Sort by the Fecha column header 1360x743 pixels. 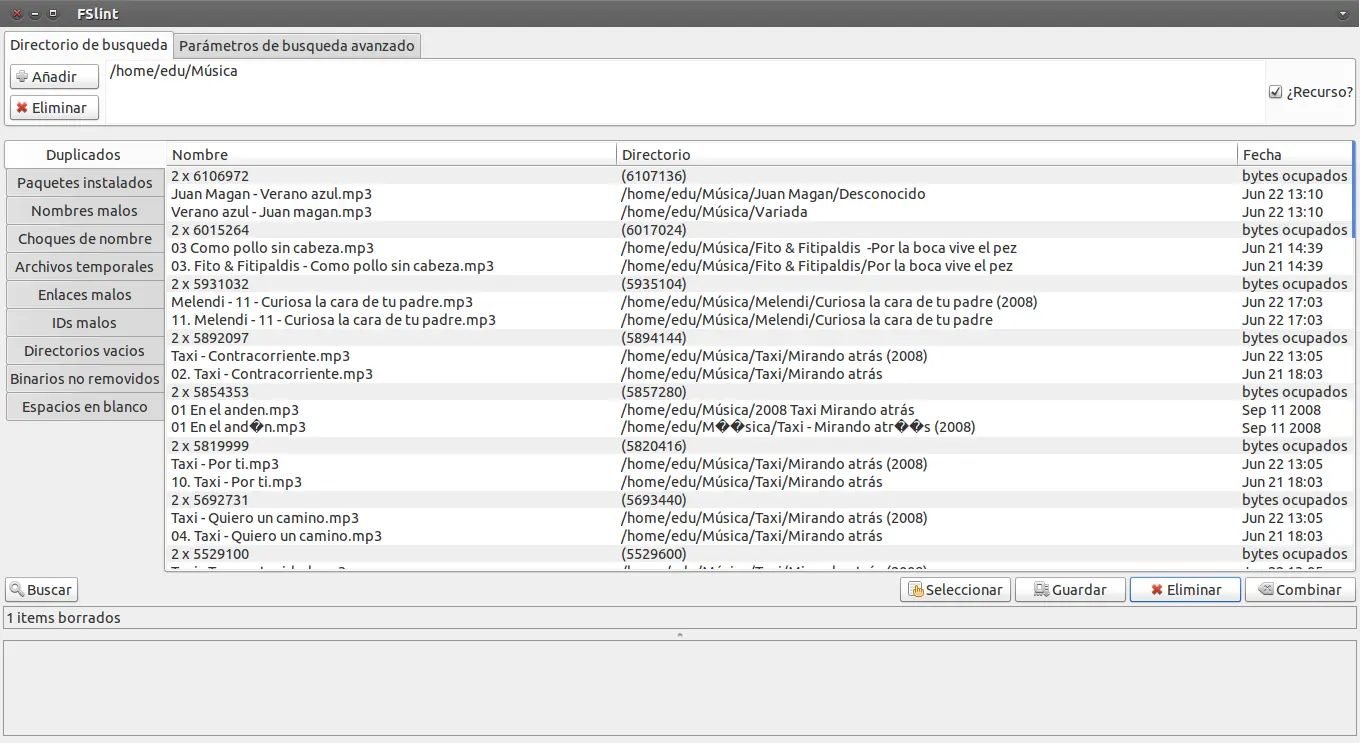1295,155
